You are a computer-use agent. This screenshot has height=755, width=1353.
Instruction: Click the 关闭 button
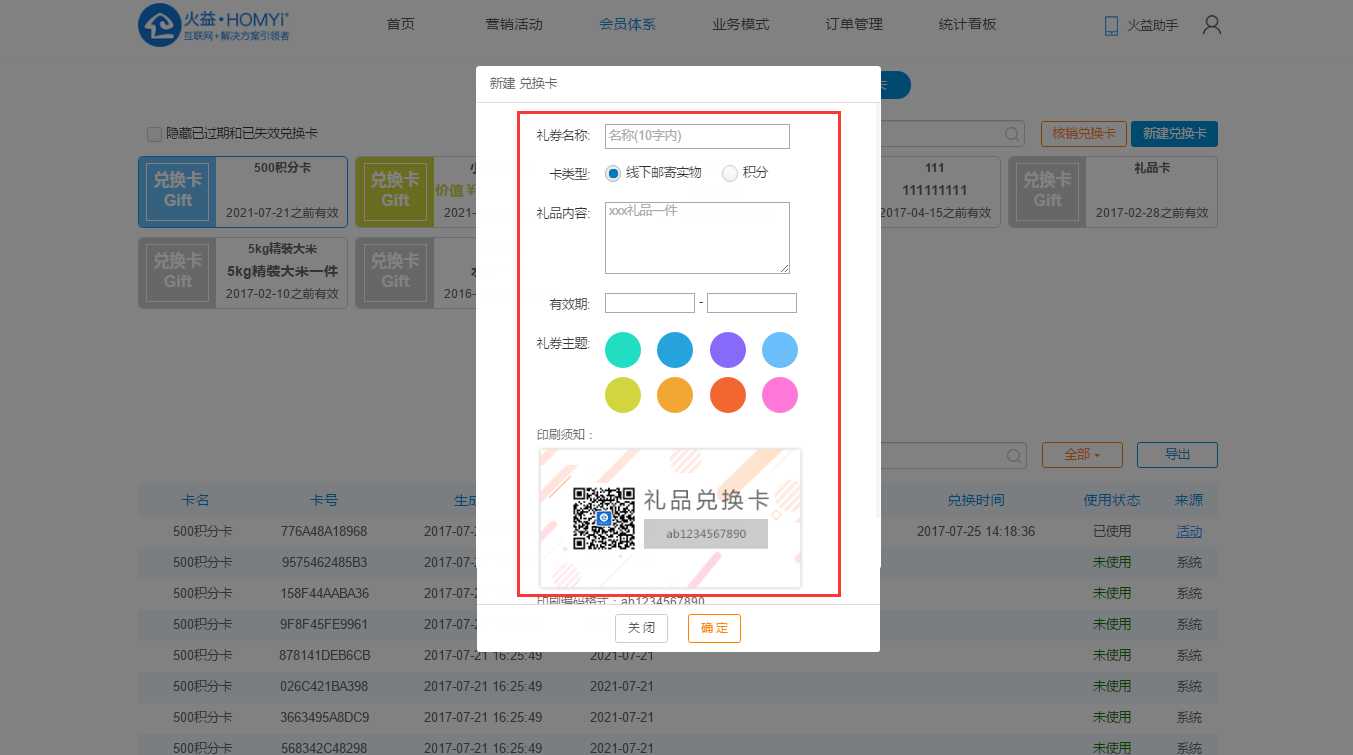[641, 628]
